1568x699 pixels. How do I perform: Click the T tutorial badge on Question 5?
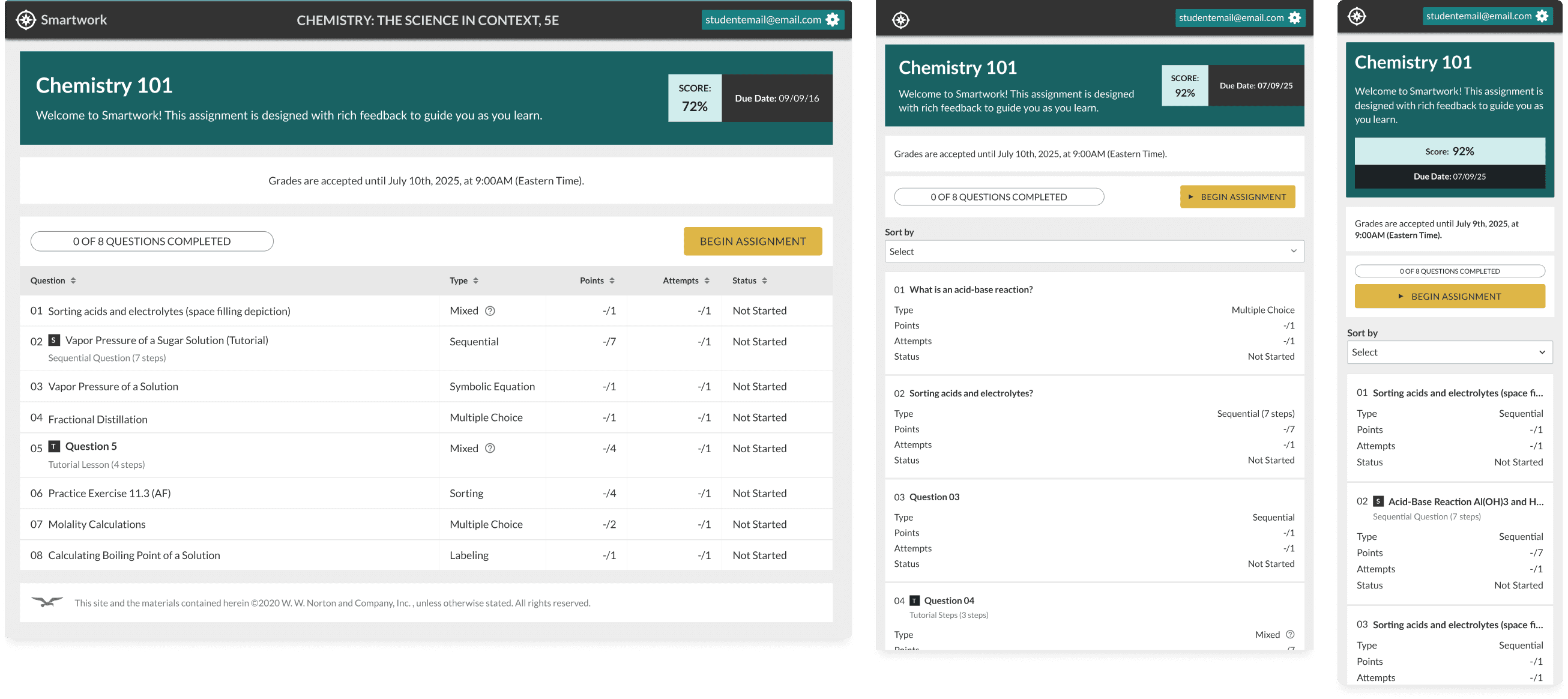point(54,446)
